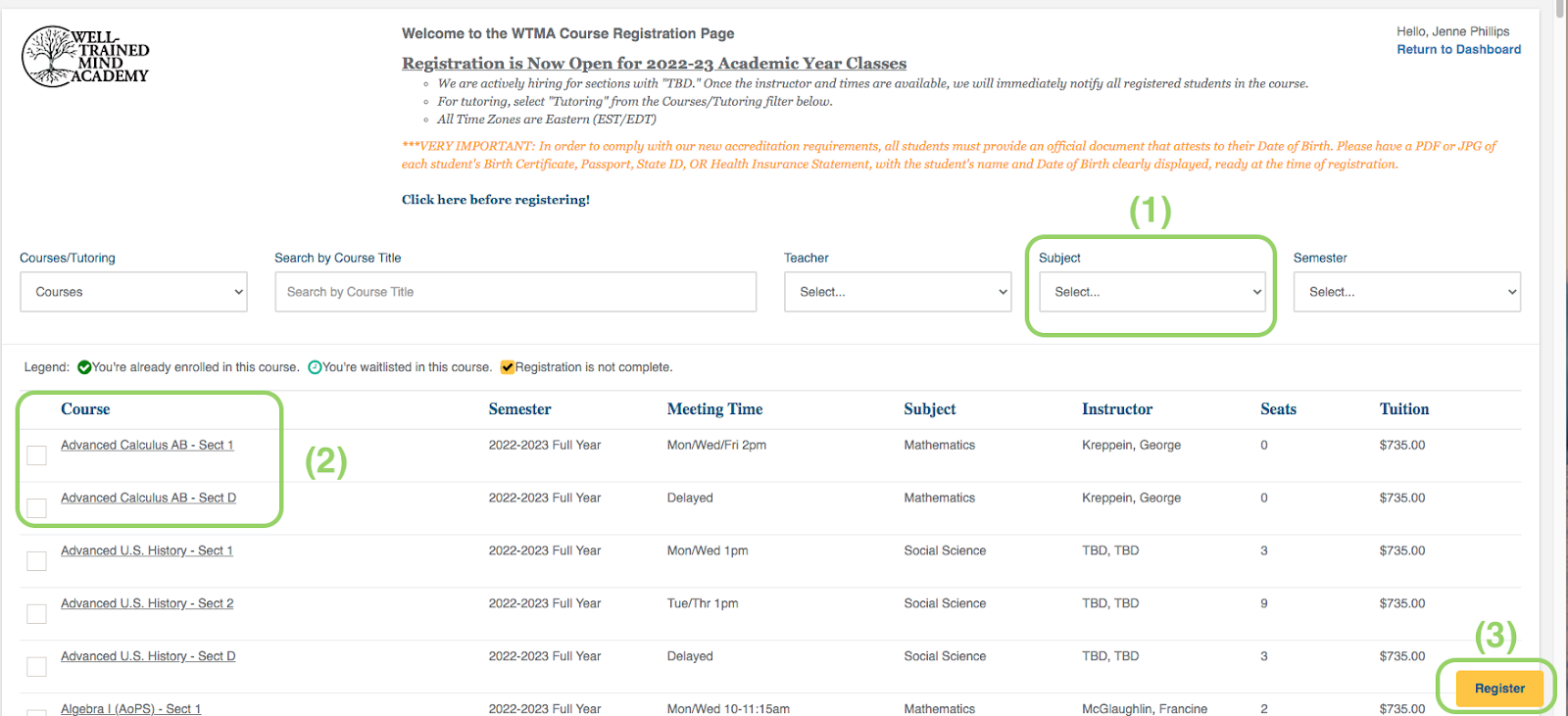Expand the Teacher filter dropdown
Screen dimensions: 1568x716
[x=897, y=292]
